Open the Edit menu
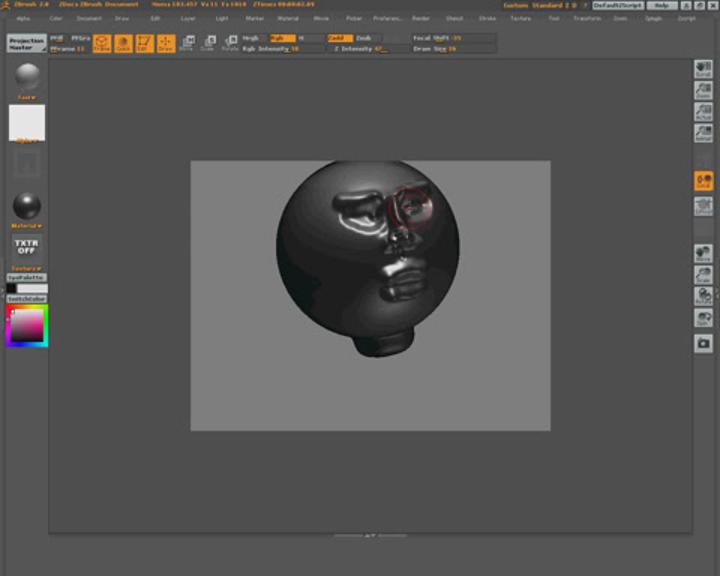The width and height of the screenshot is (720, 576). (x=155, y=18)
